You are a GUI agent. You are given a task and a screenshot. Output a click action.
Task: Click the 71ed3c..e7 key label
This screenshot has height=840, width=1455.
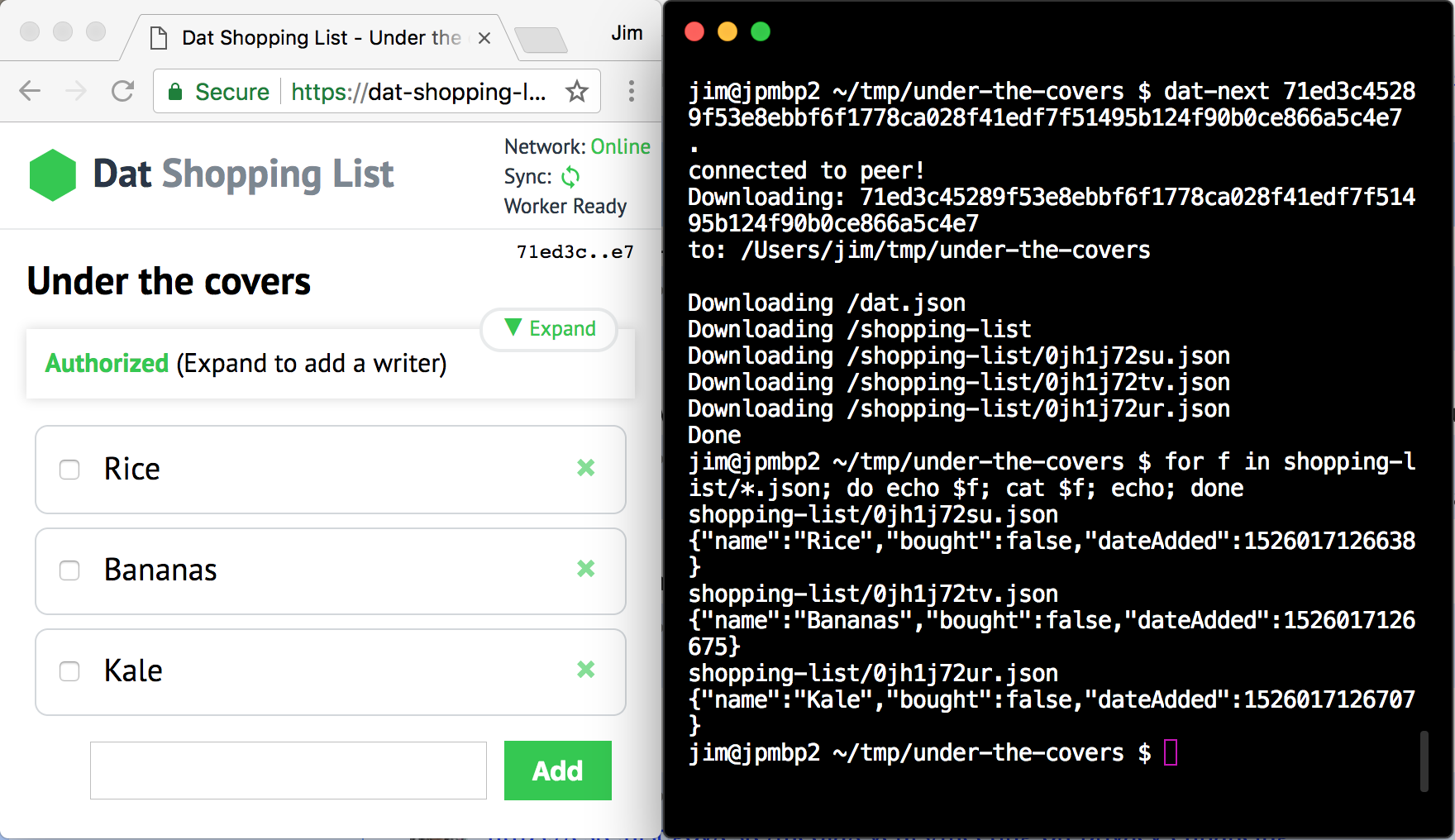coord(575,252)
